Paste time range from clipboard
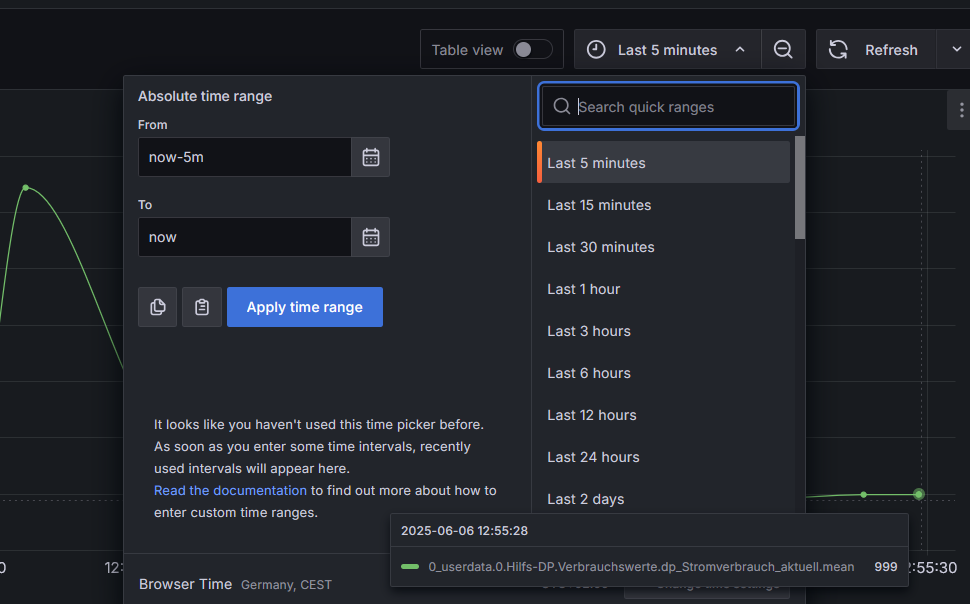The image size is (970, 604). [202, 307]
